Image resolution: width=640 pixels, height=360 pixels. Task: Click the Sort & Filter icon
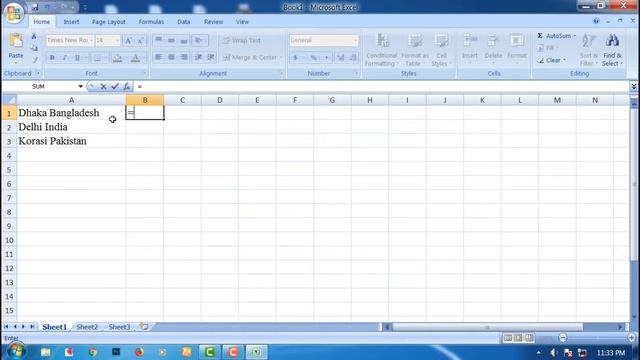coord(588,41)
